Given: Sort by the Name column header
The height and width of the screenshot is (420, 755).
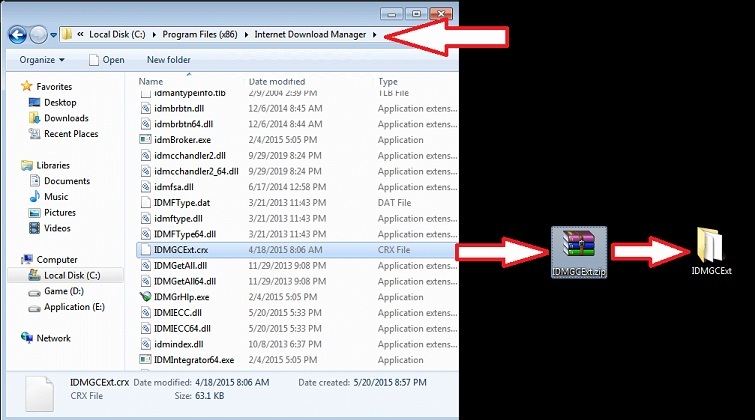Looking at the screenshot, I should (151, 81).
